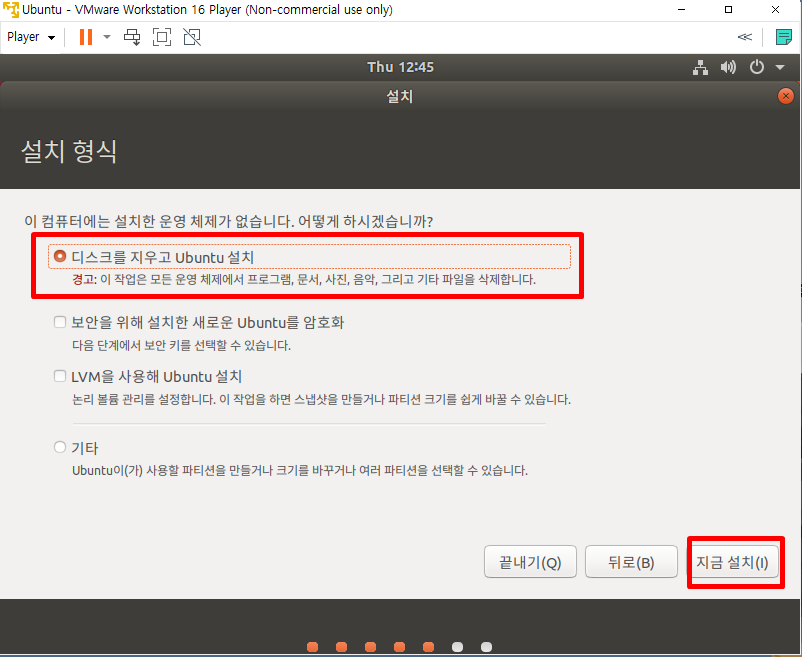Expand the power options dropdown arrow
This screenshot has width=802, height=657.
pos(107,37)
